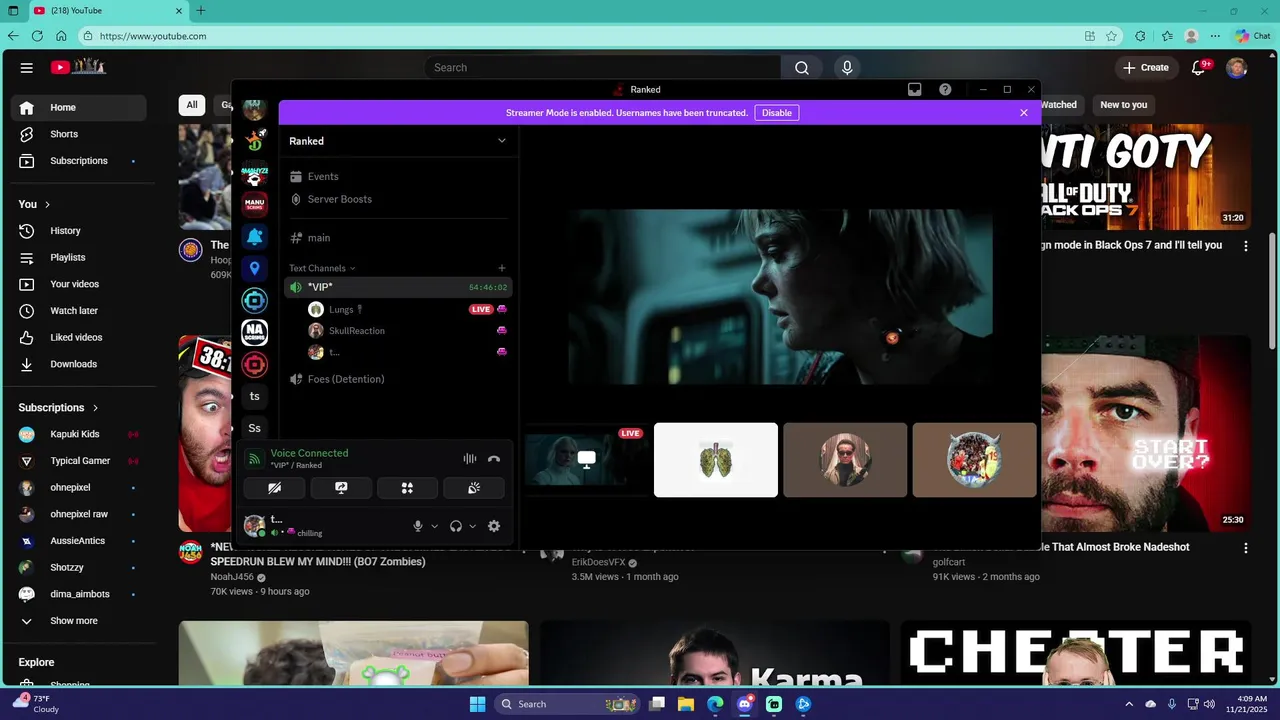The image size is (1280, 720).
Task: Select the "ts" server icon
Action: pyautogui.click(x=255, y=396)
